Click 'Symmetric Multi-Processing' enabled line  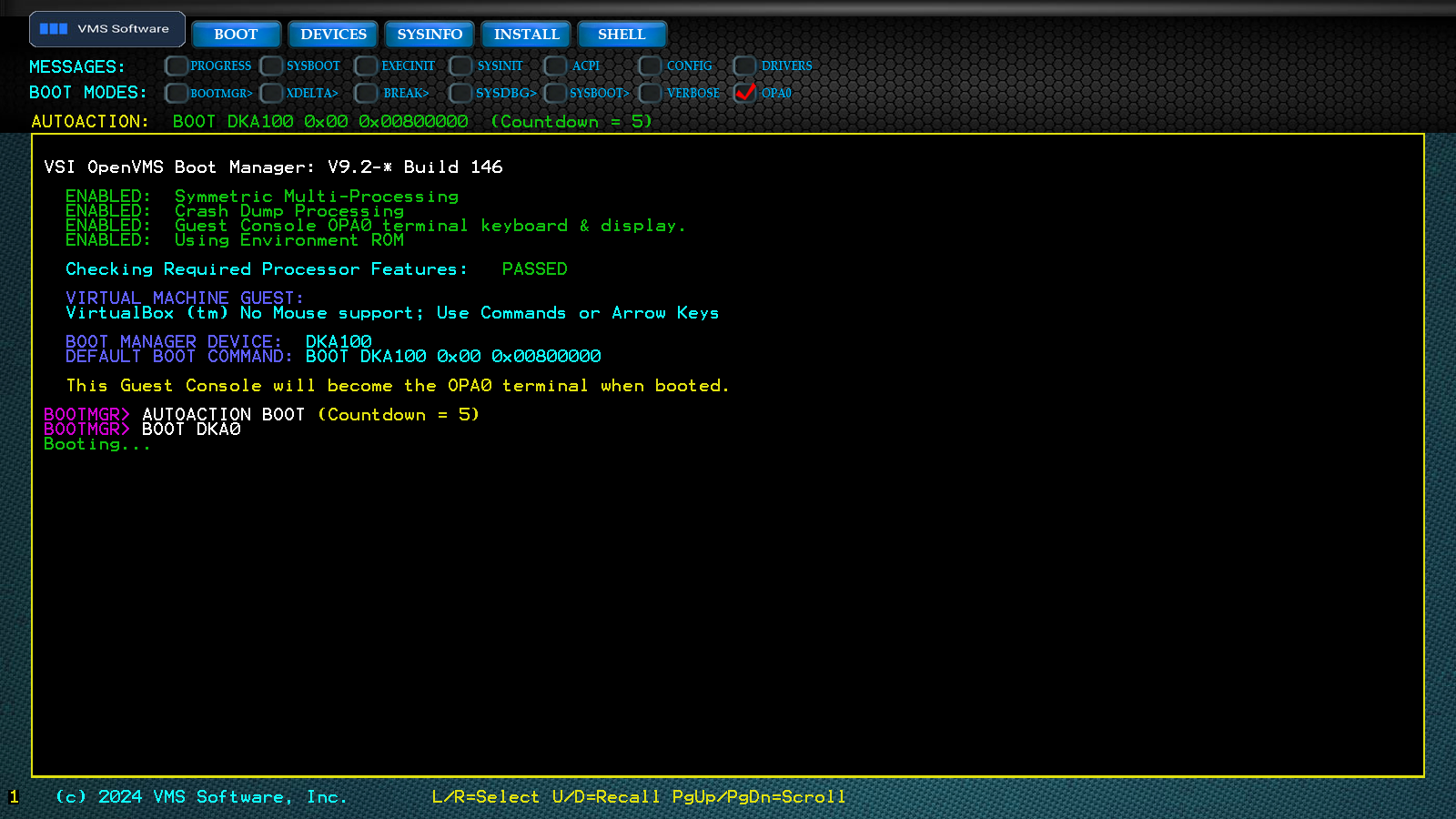point(262,197)
